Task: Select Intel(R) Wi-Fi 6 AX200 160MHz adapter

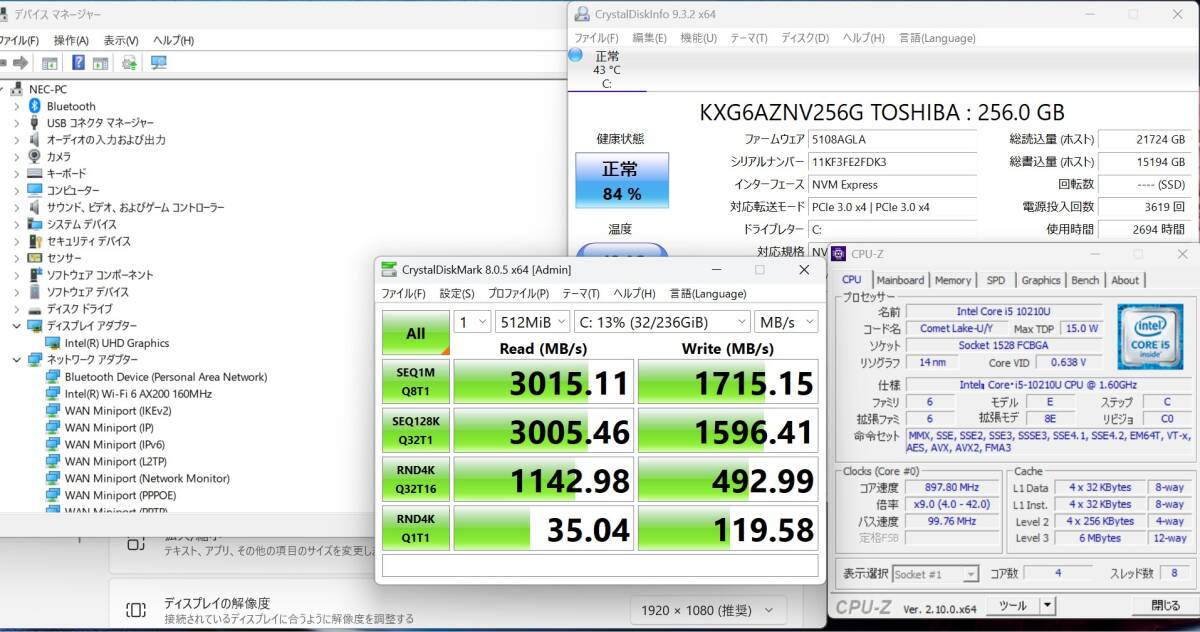Action: (138, 394)
